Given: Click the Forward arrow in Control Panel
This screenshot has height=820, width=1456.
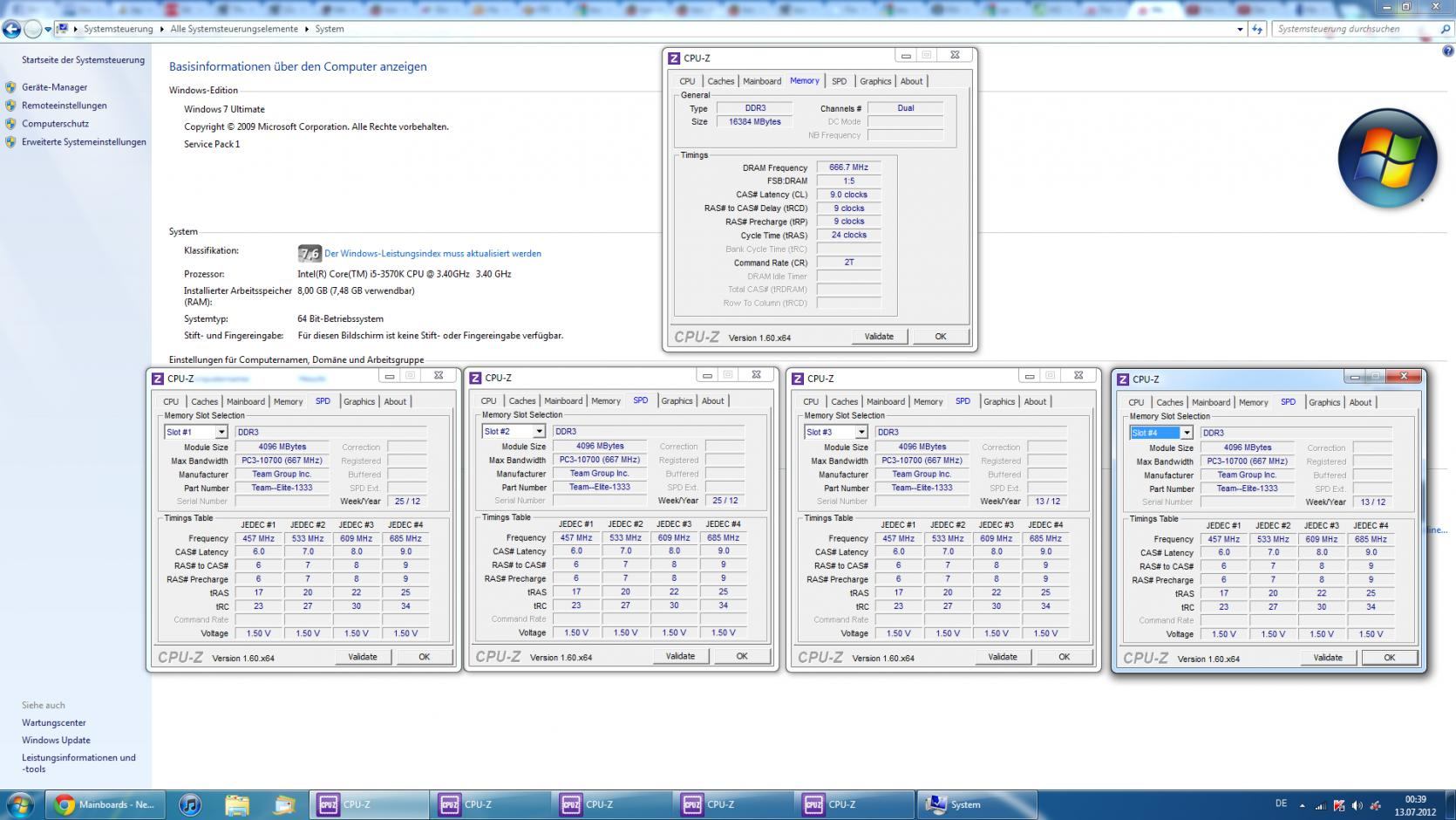Looking at the screenshot, I should click(33, 29).
